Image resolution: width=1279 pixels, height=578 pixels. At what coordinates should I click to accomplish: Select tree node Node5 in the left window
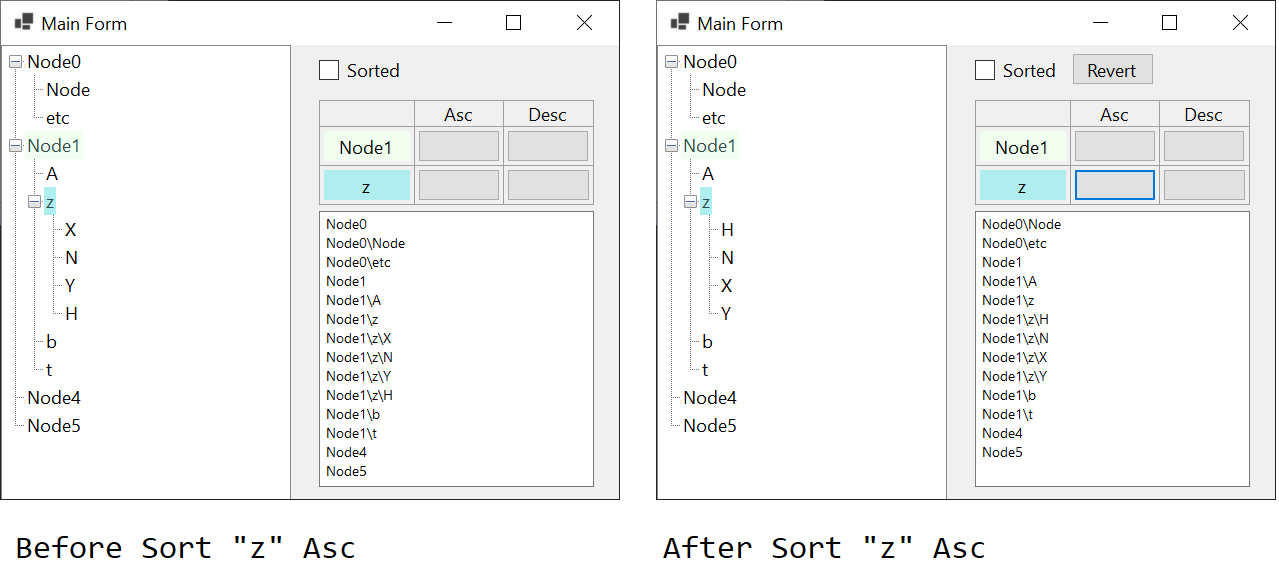click(x=54, y=426)
